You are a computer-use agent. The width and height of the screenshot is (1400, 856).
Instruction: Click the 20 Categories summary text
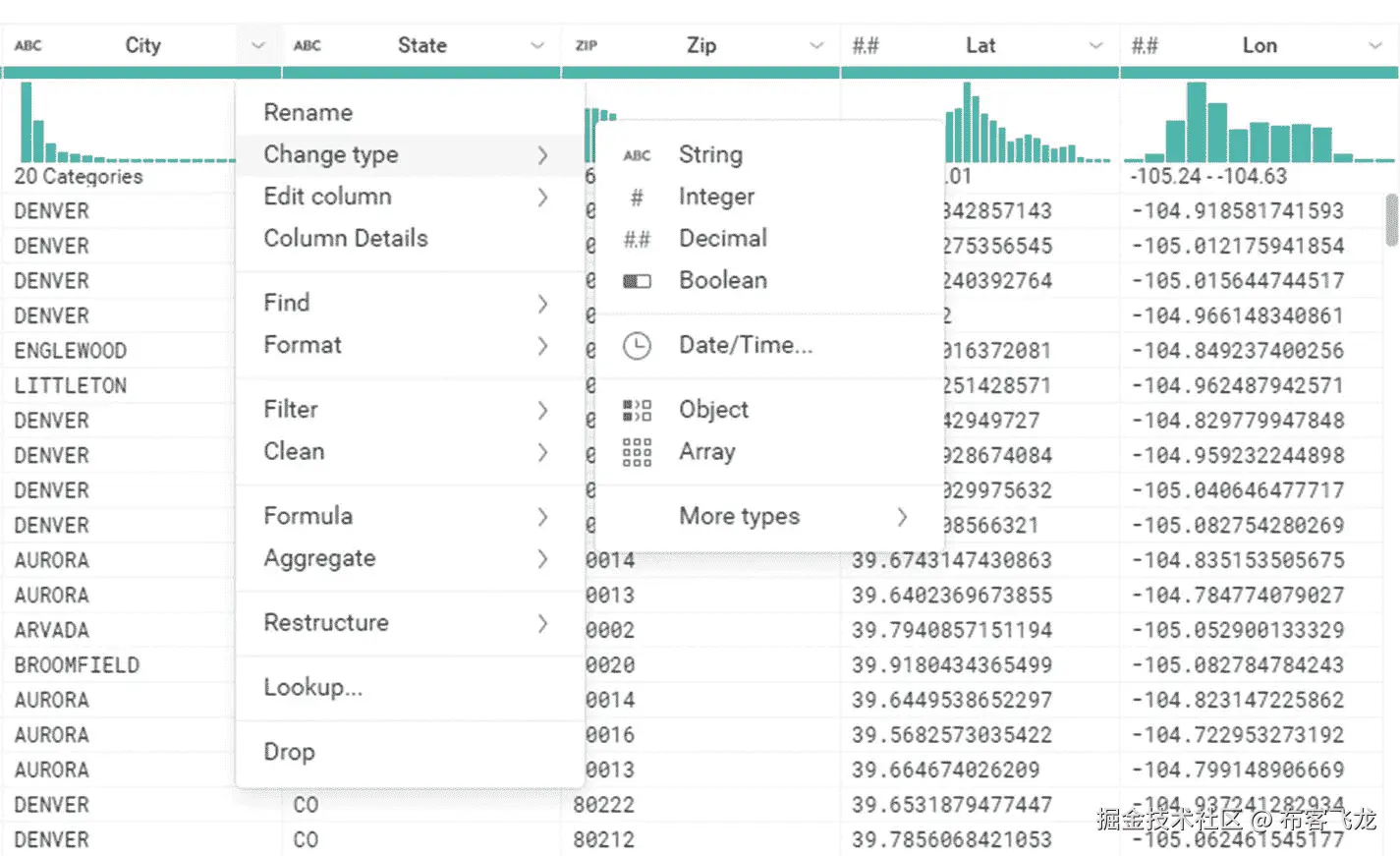tap(79, 177)
